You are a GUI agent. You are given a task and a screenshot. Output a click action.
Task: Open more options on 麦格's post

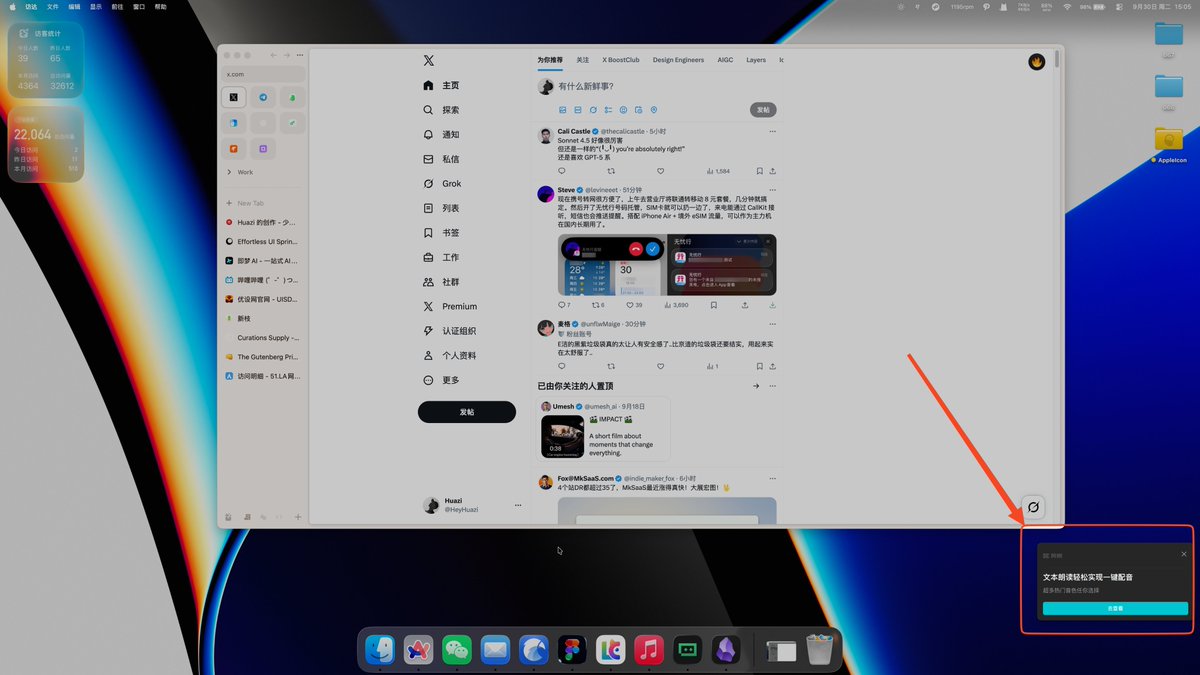tap(772, 324)
